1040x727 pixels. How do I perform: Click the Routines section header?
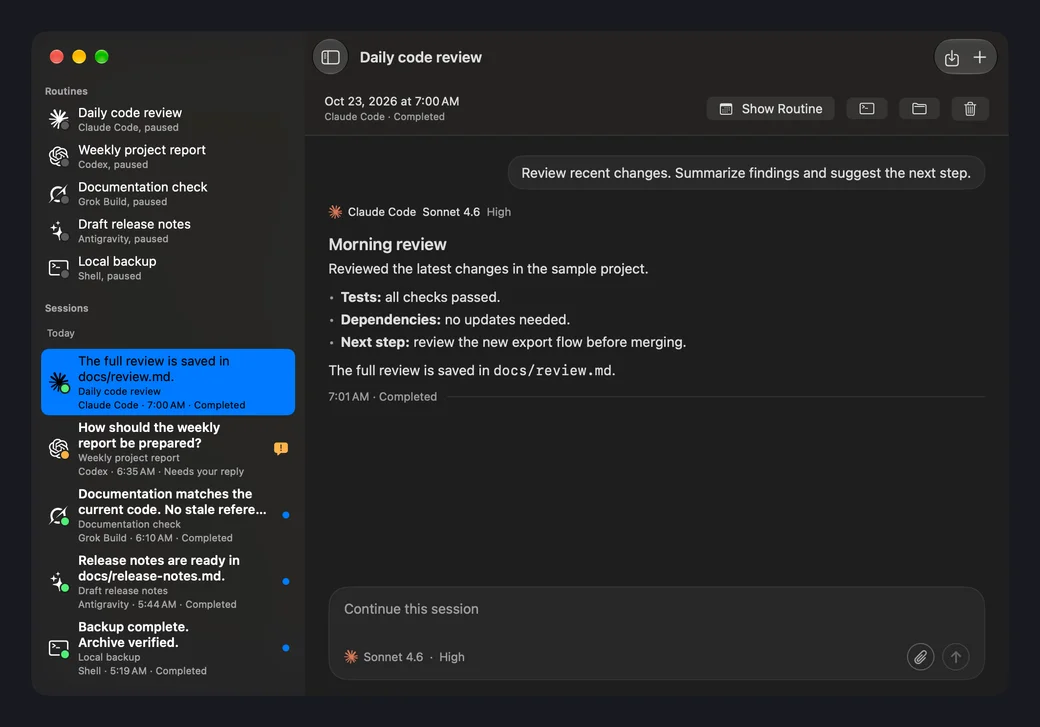[66, 91]
